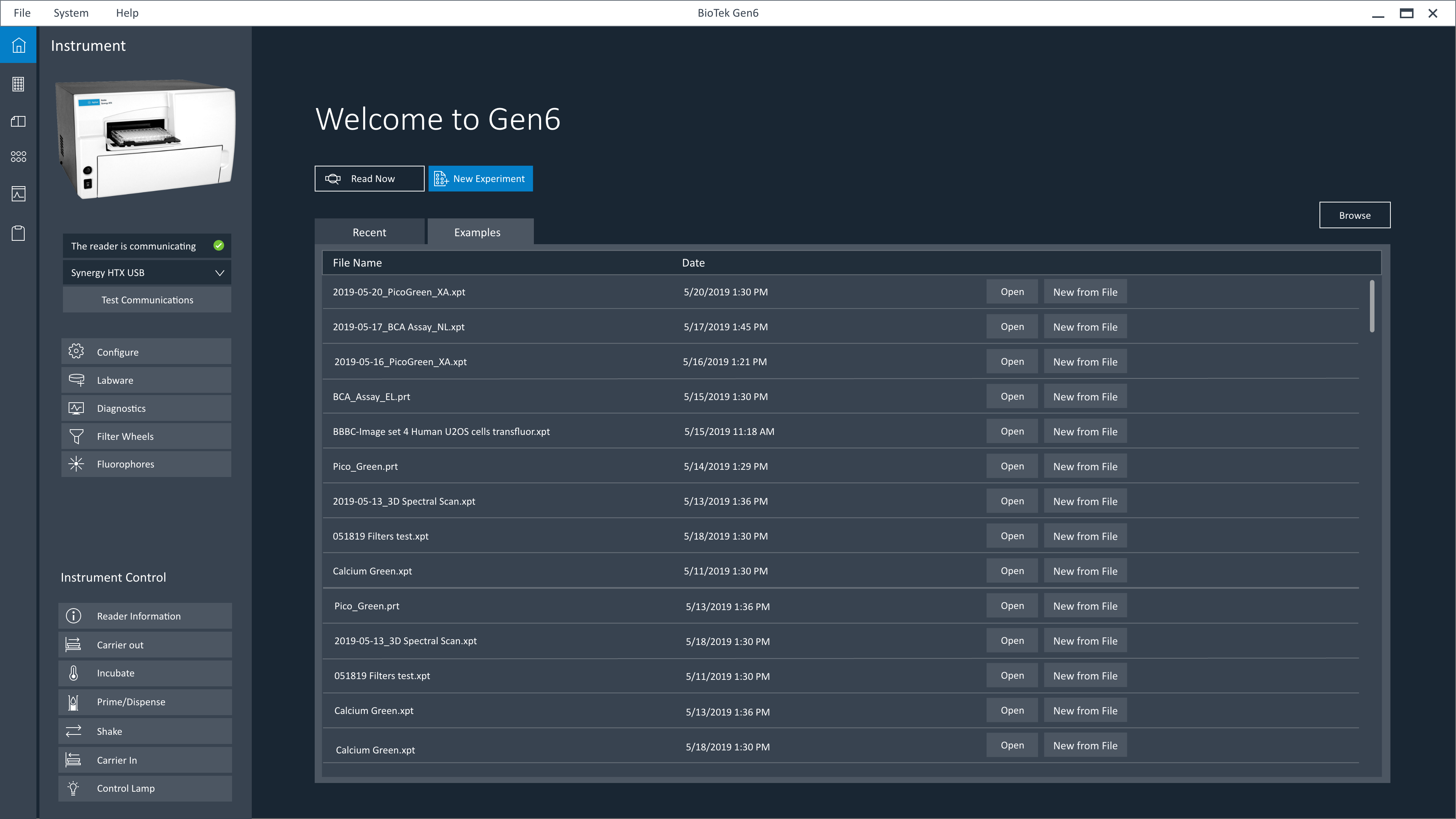Open the 2019-05-16_PicoGreen_XA.xpt file

click(1012, 361)
